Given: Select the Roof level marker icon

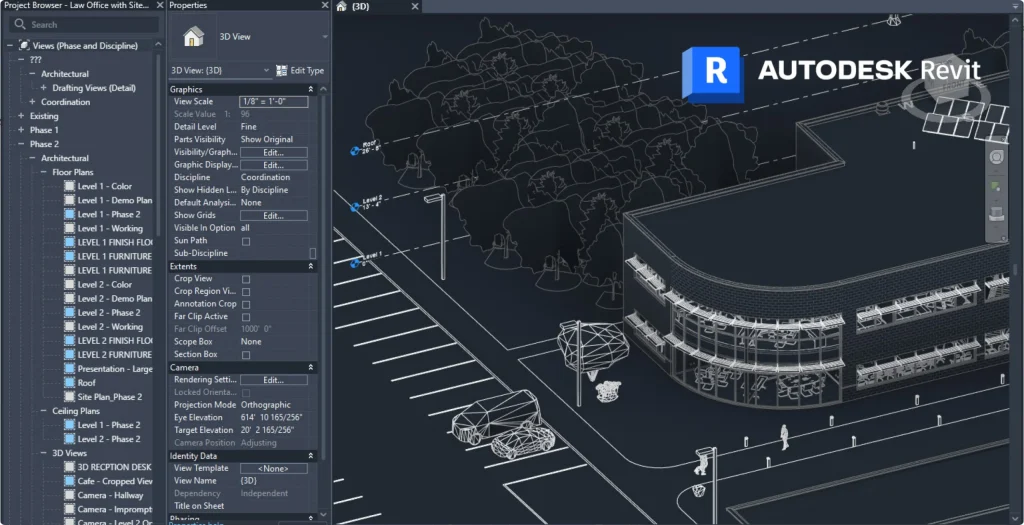Looking at the screenshot, I should click(x=355, y=152).
